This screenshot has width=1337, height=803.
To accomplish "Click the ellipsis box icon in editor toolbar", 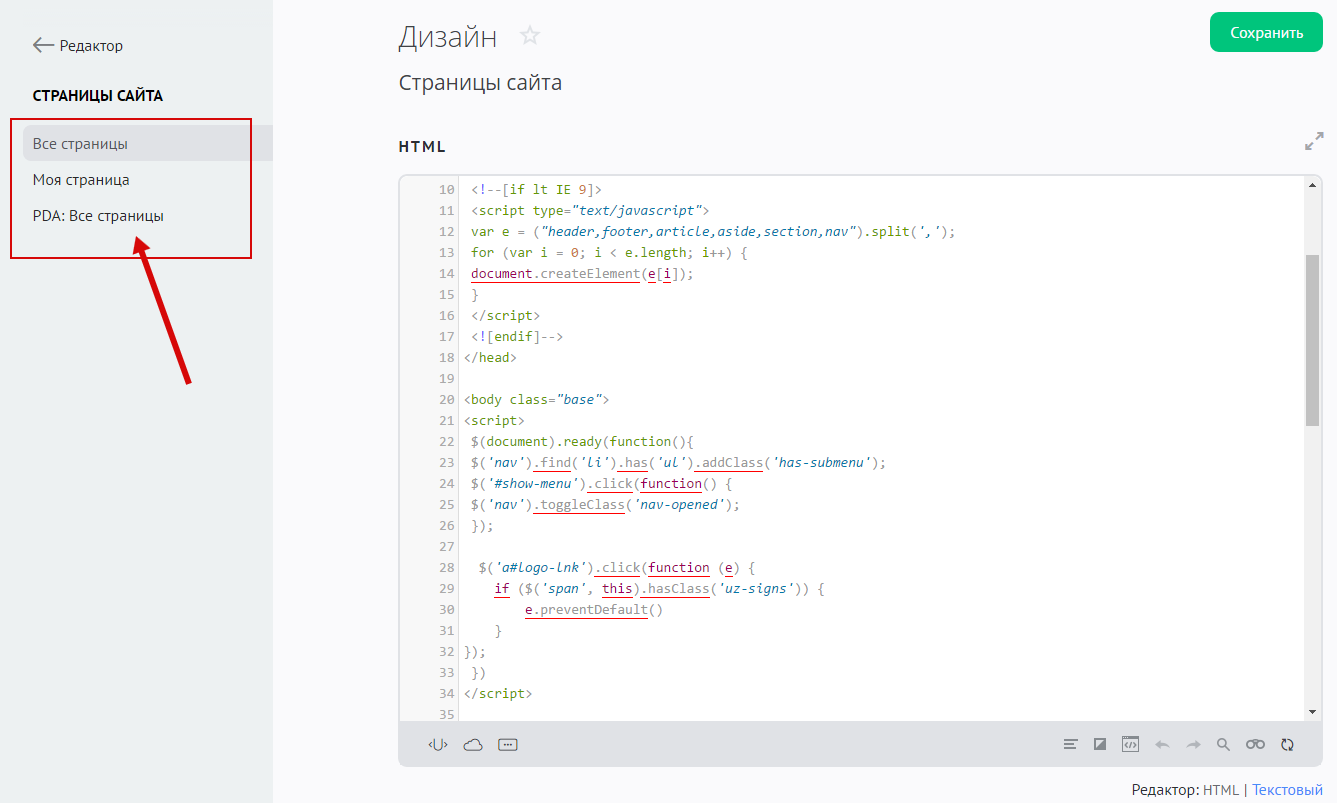I will (508, 745).
